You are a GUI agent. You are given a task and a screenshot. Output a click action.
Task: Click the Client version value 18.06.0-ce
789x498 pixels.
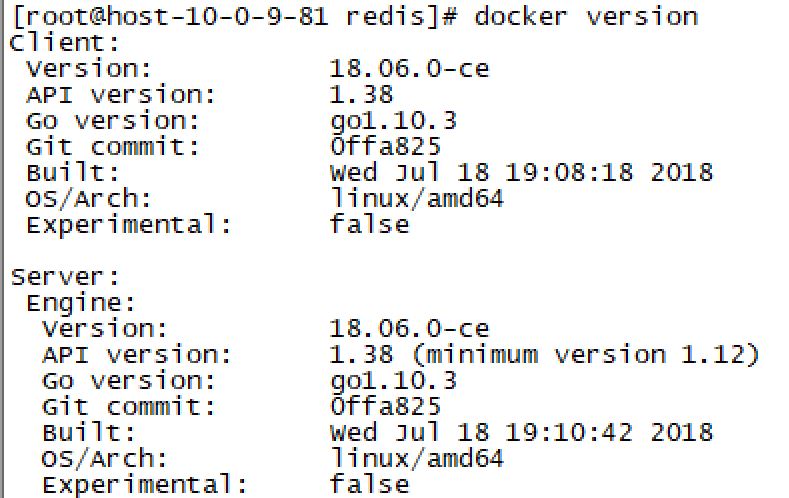click(409, 69)
